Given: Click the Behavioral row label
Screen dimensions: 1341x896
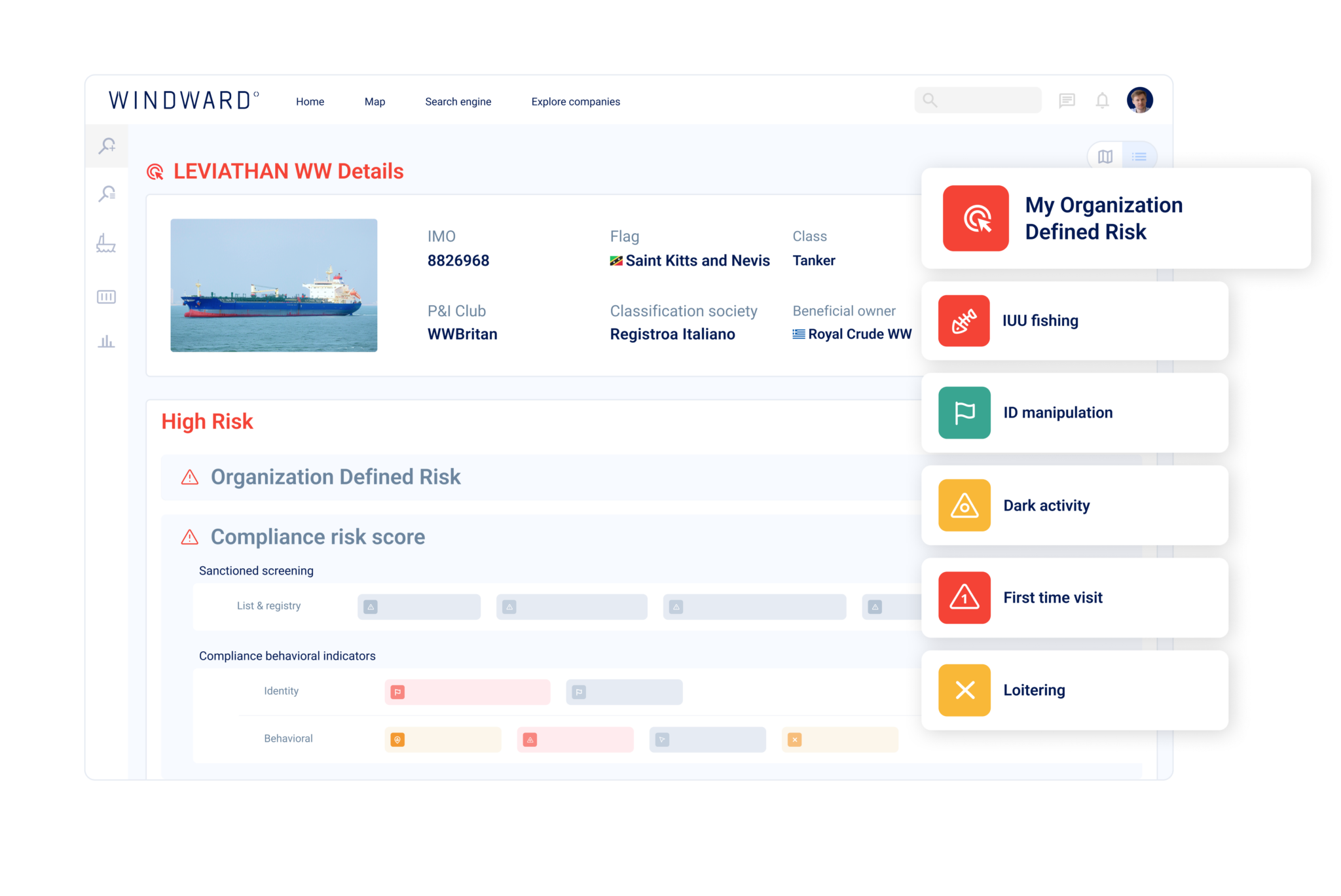Looking at the screenshot, I should coord(288,739).
